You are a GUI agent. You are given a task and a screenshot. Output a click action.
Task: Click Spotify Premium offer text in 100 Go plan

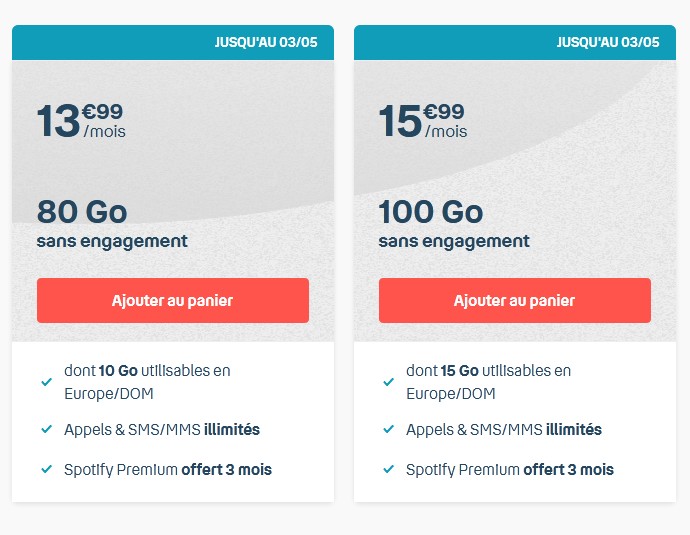pyautogui.click(x=510, y=469)
